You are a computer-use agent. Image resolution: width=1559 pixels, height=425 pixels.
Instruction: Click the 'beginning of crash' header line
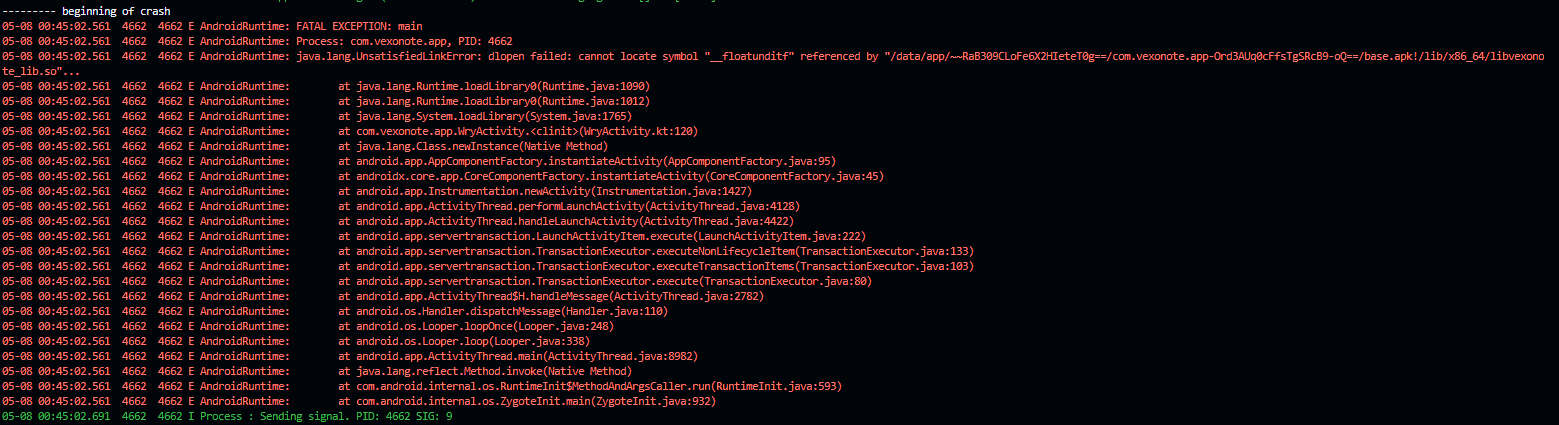point(86,11)
